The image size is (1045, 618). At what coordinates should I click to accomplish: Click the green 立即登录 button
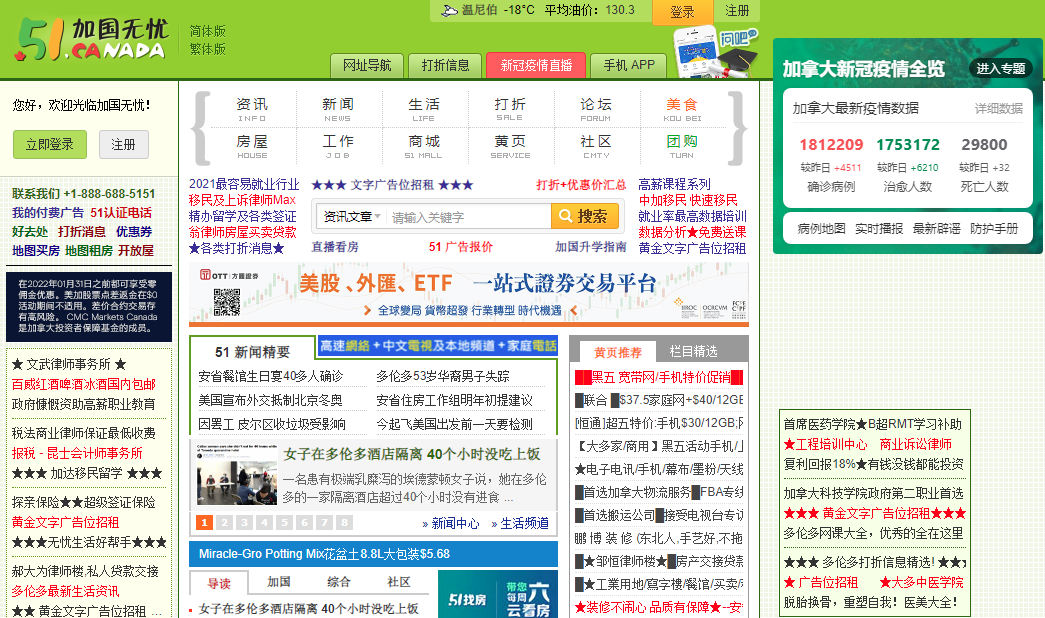coord(50,144)
